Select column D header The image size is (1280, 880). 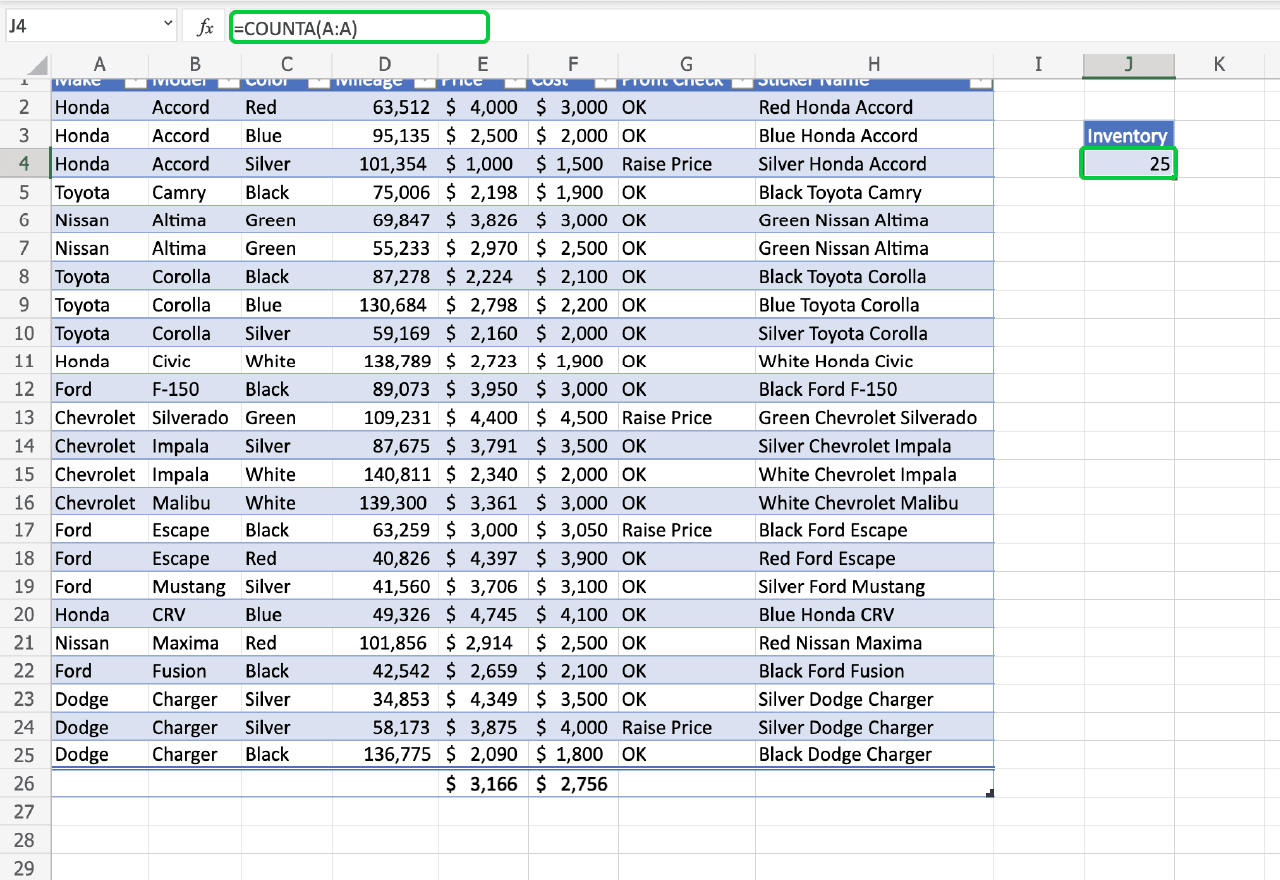(x=385, y=64)
